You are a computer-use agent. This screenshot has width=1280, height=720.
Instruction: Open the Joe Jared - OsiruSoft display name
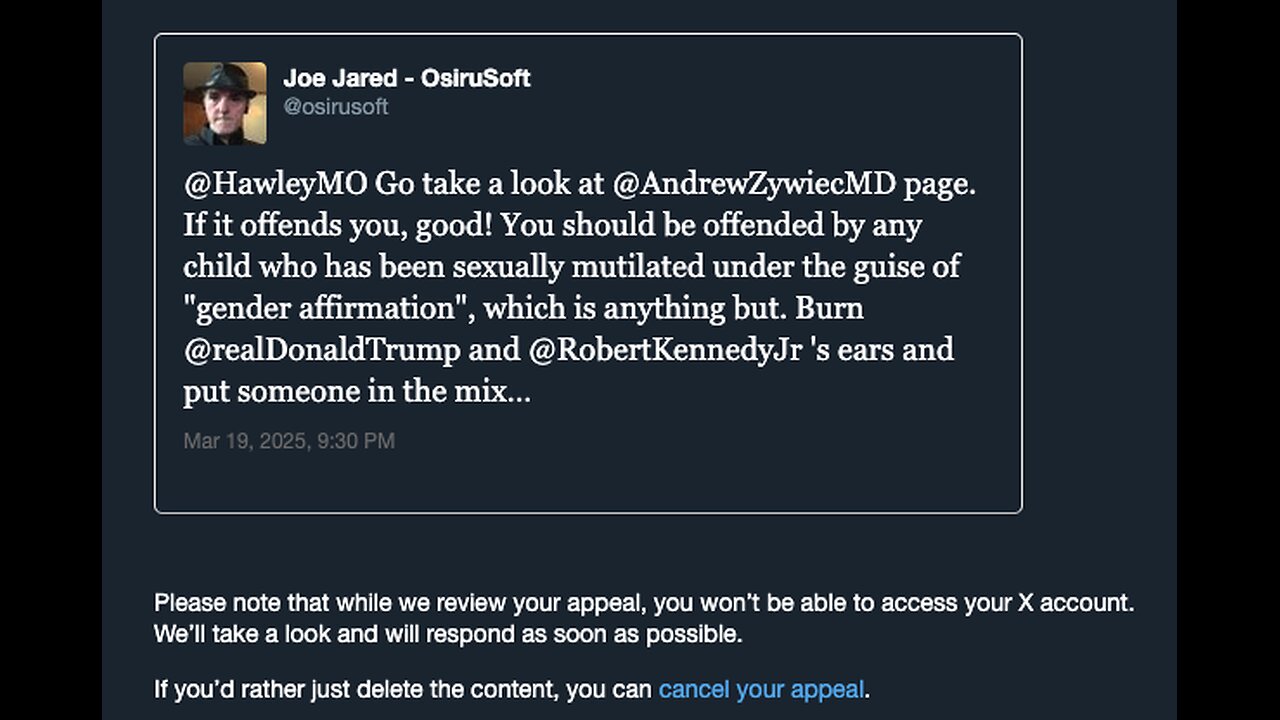(x=406, y=78)
